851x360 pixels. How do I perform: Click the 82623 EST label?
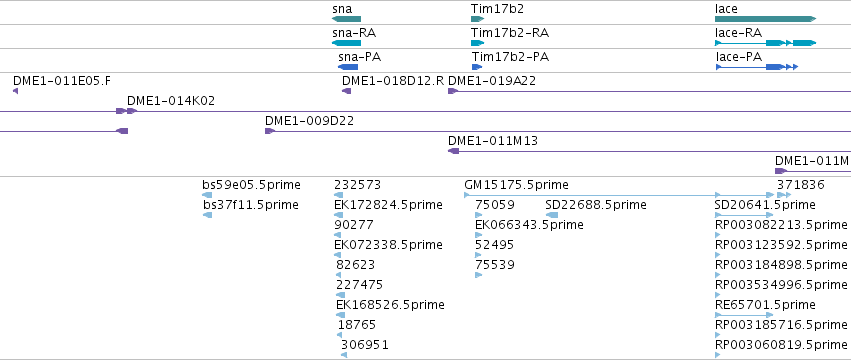[355, 265]
